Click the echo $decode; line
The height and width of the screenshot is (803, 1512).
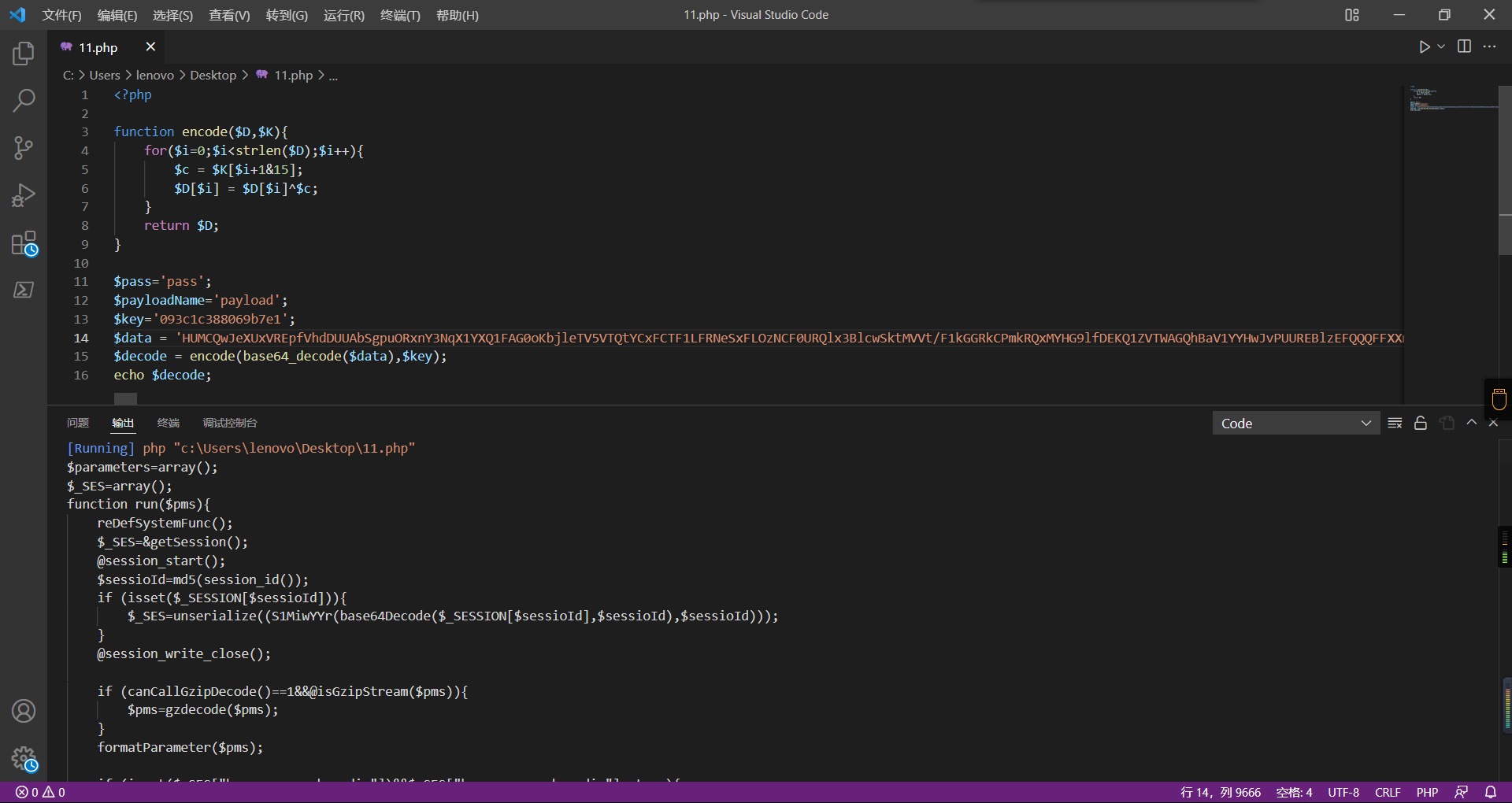(162, 376)
